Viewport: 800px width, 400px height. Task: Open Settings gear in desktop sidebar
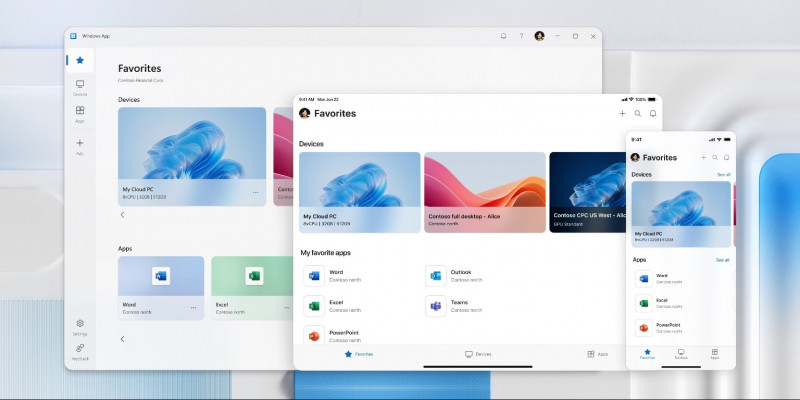[x=80, y=327]
